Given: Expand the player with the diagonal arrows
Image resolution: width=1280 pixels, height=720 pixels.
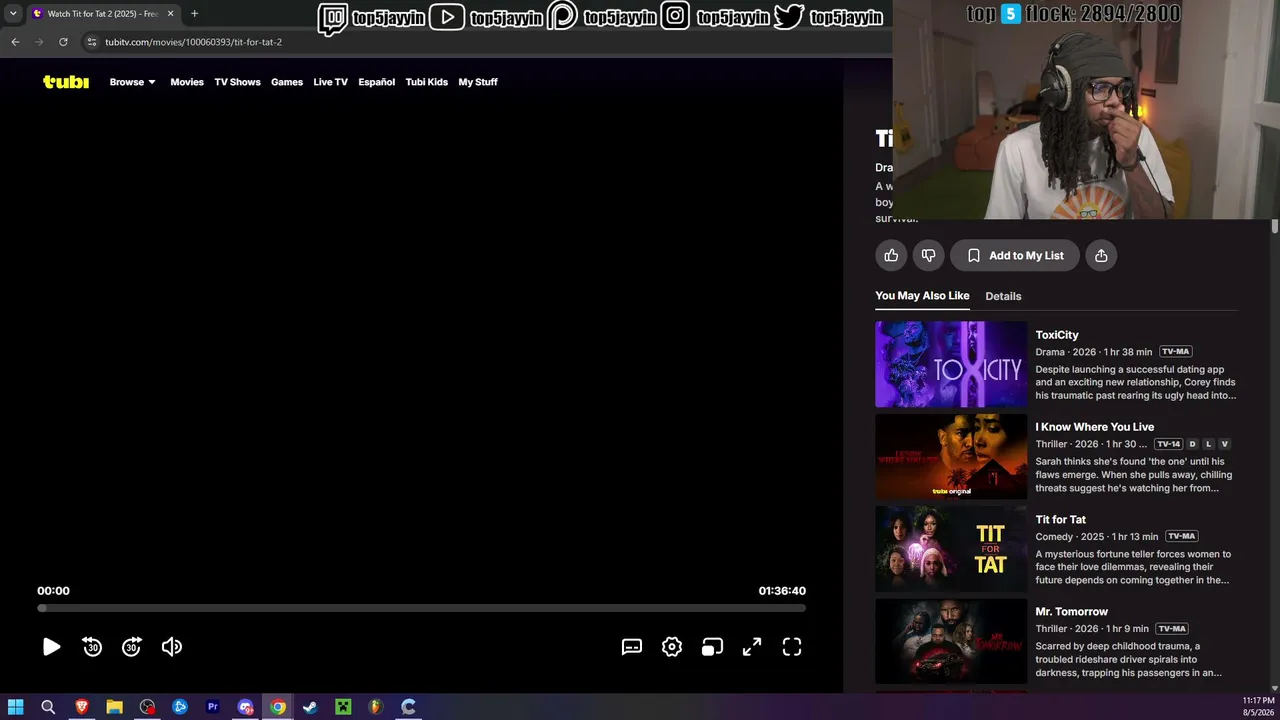Looking at the screenshot, I should (x=752, y=647).
